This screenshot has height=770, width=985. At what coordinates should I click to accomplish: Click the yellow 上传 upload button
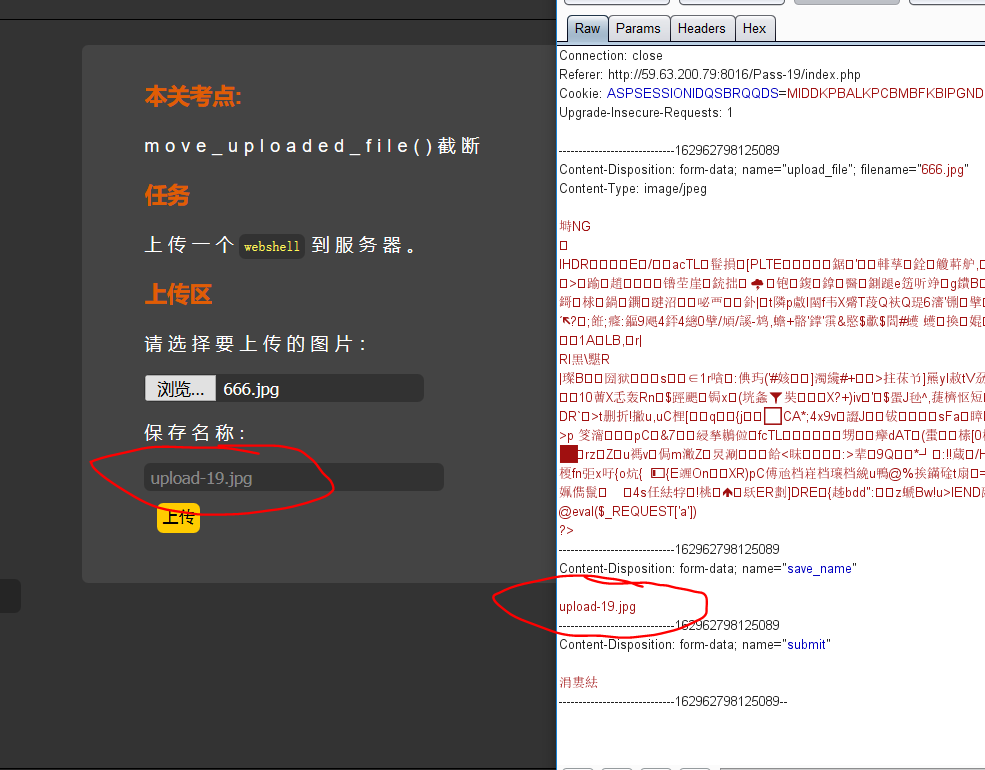pyautogui.click(x=178, y=518)
